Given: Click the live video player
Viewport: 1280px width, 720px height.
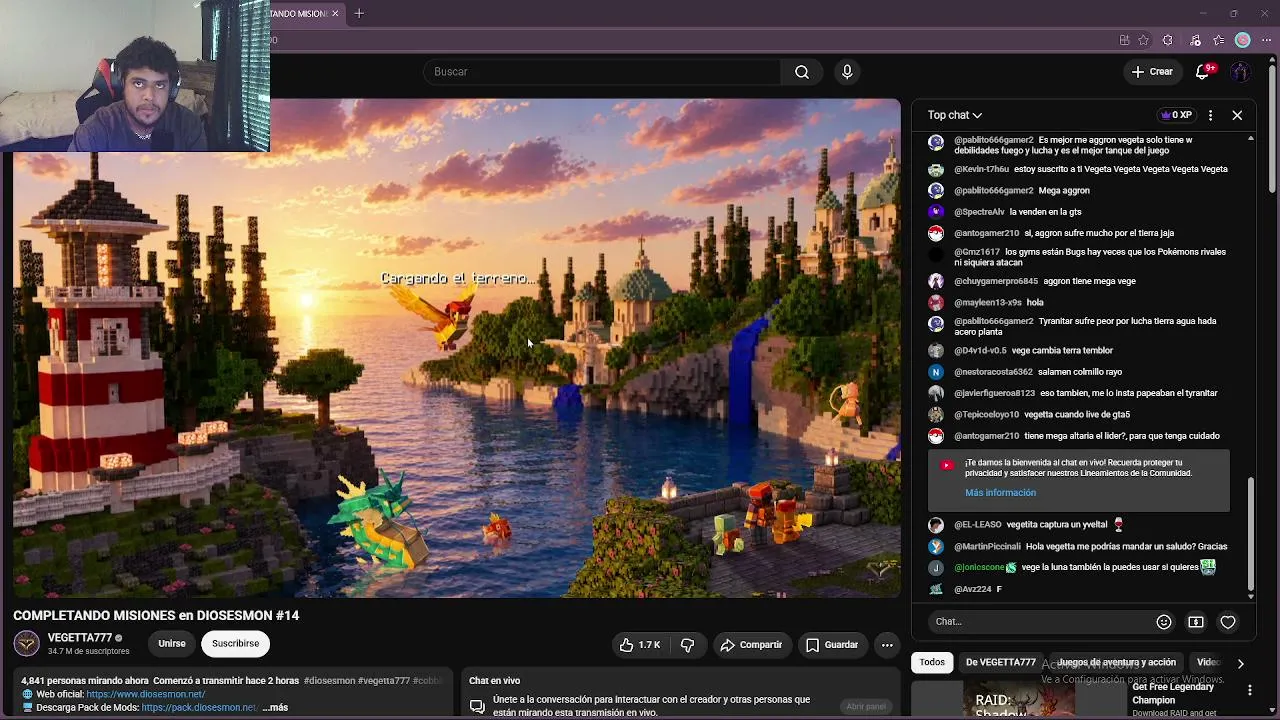Looking at the screenshot, I should (x=457, y=348).
